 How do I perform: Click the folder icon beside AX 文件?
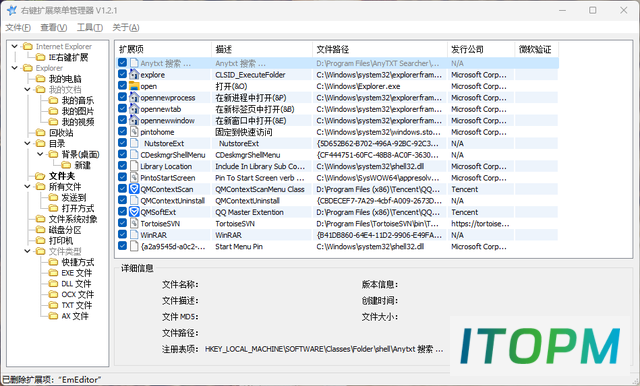(x=53, y=316)
